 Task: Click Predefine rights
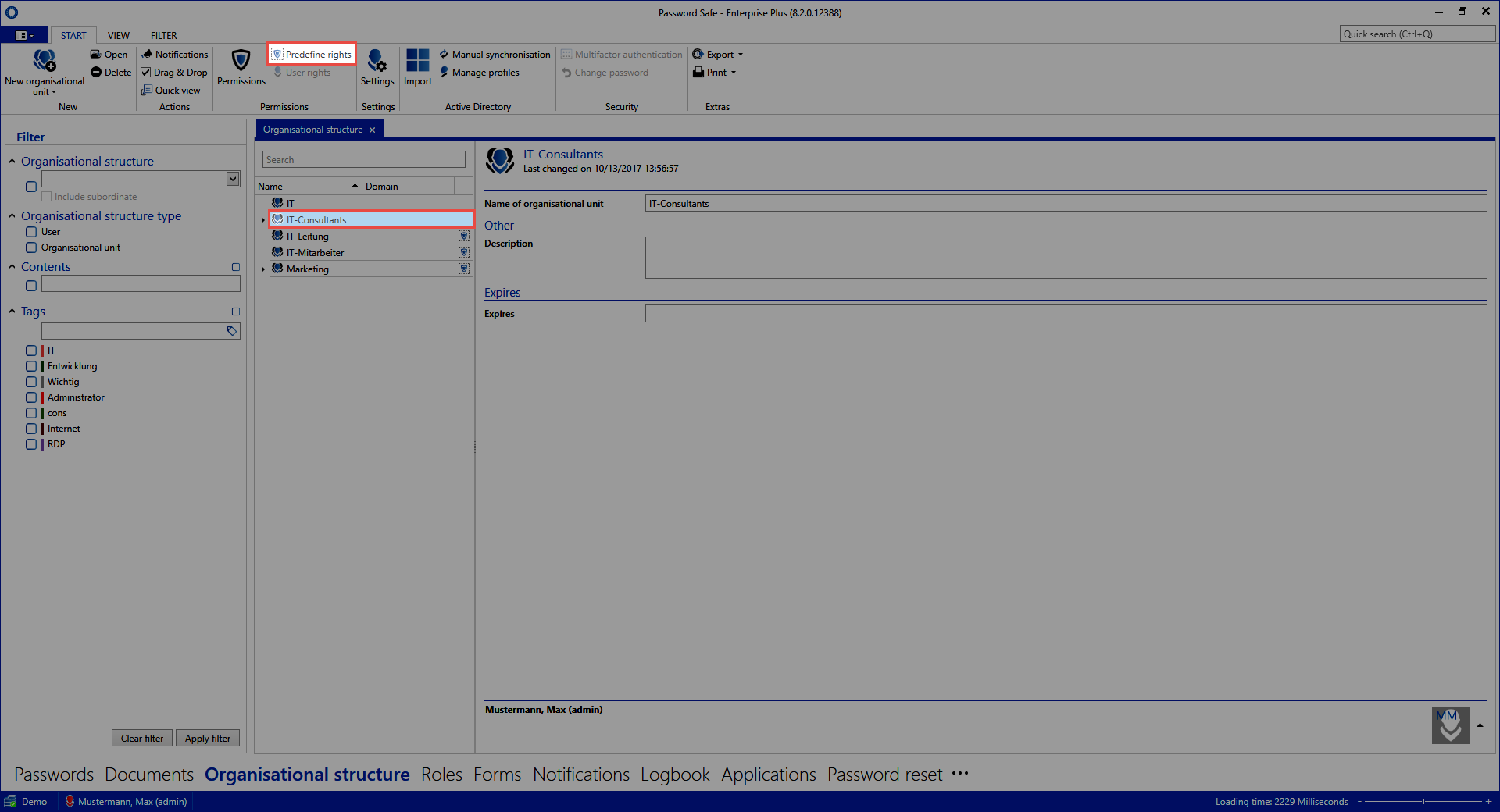click(312, 54)
